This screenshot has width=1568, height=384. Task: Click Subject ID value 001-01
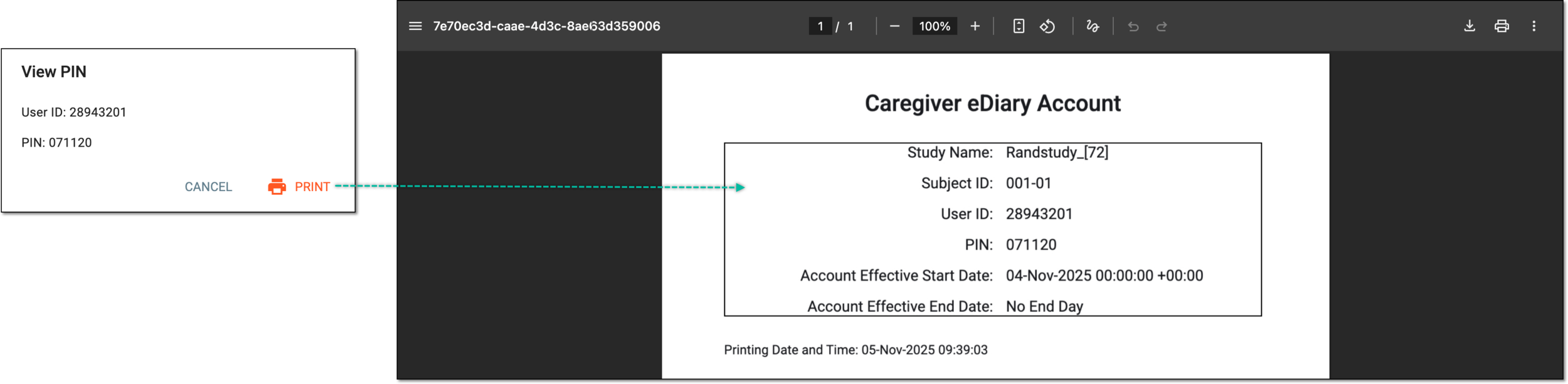pyautogui.click(x=1029, y=184)
